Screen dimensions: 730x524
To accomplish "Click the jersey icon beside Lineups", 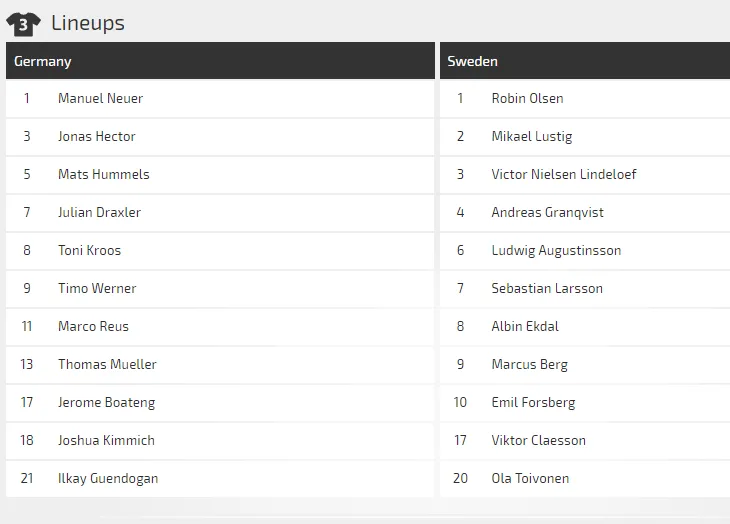I will click(x=23, y=23).
